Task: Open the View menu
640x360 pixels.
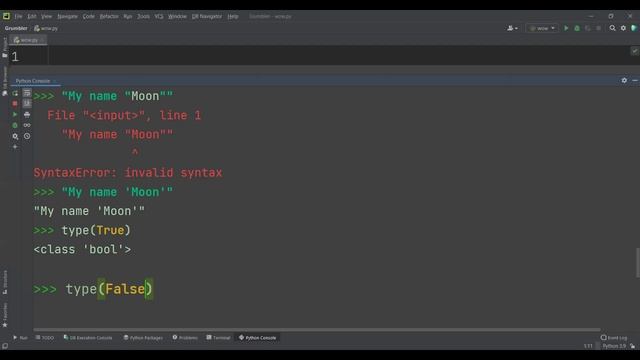Action: (x=47, y=16)
